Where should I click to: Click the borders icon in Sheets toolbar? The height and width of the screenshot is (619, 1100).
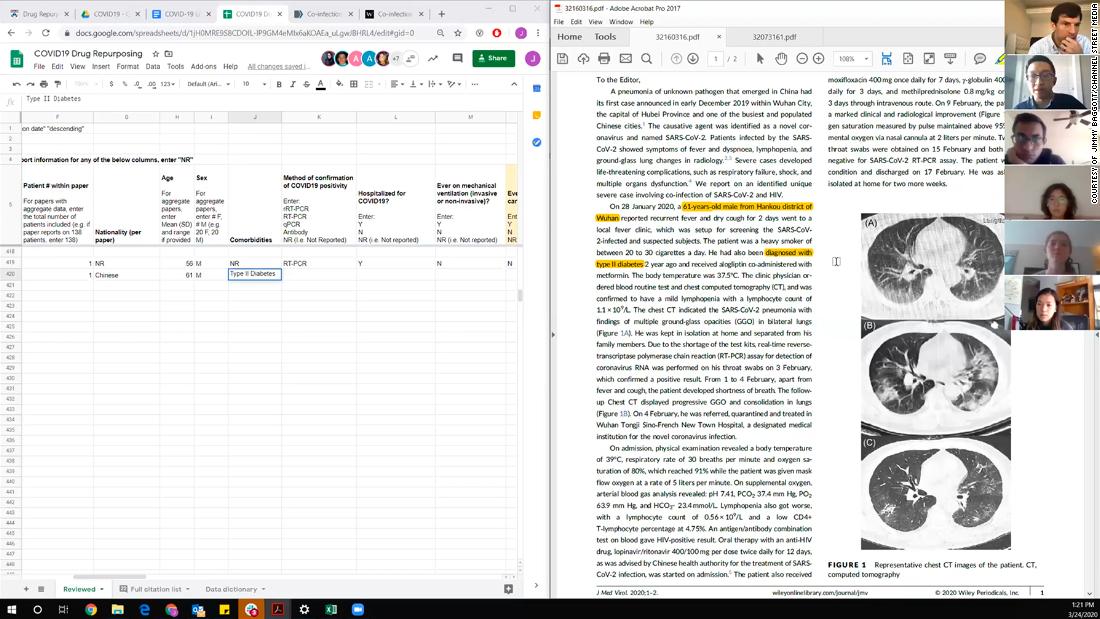pyautogui.click(x=353, y=84)
